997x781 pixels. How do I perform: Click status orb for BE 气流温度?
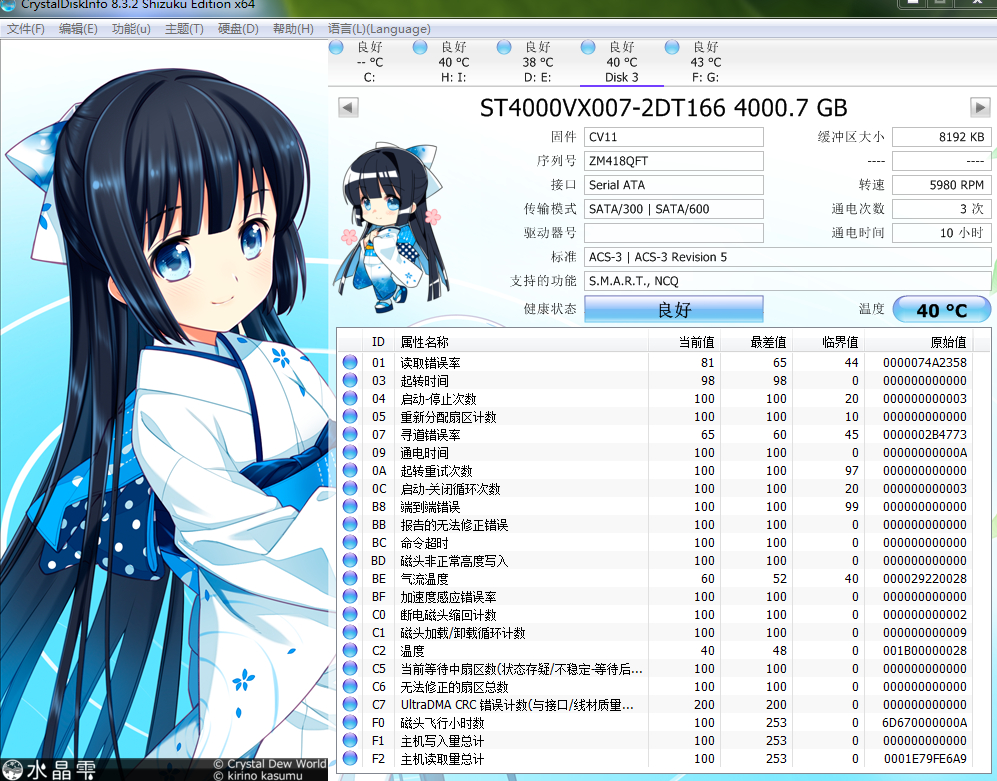[x=350, y=578]
